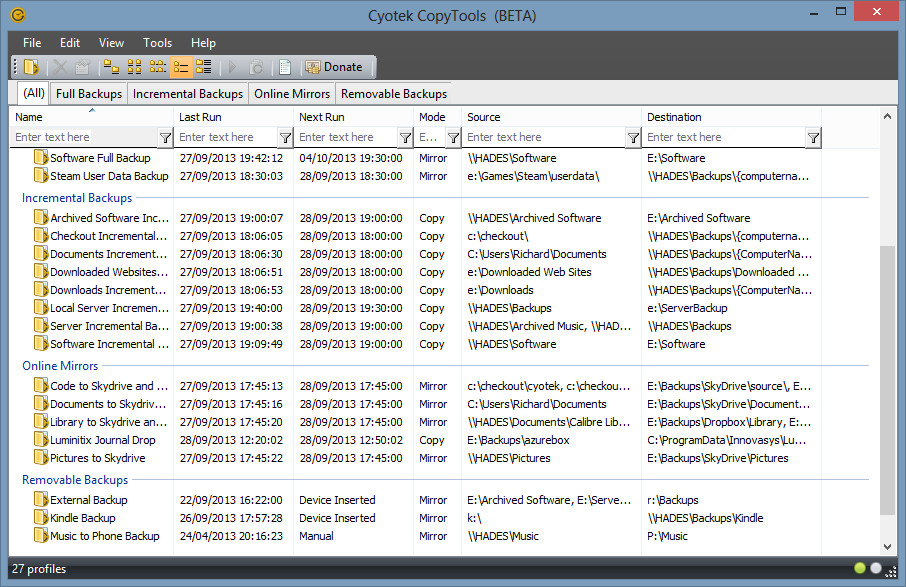Image resolution: width=906 pixels, height=587 pixels.
Task: Select the 'Archived Software Inc…' profile name
Action: 109,218
